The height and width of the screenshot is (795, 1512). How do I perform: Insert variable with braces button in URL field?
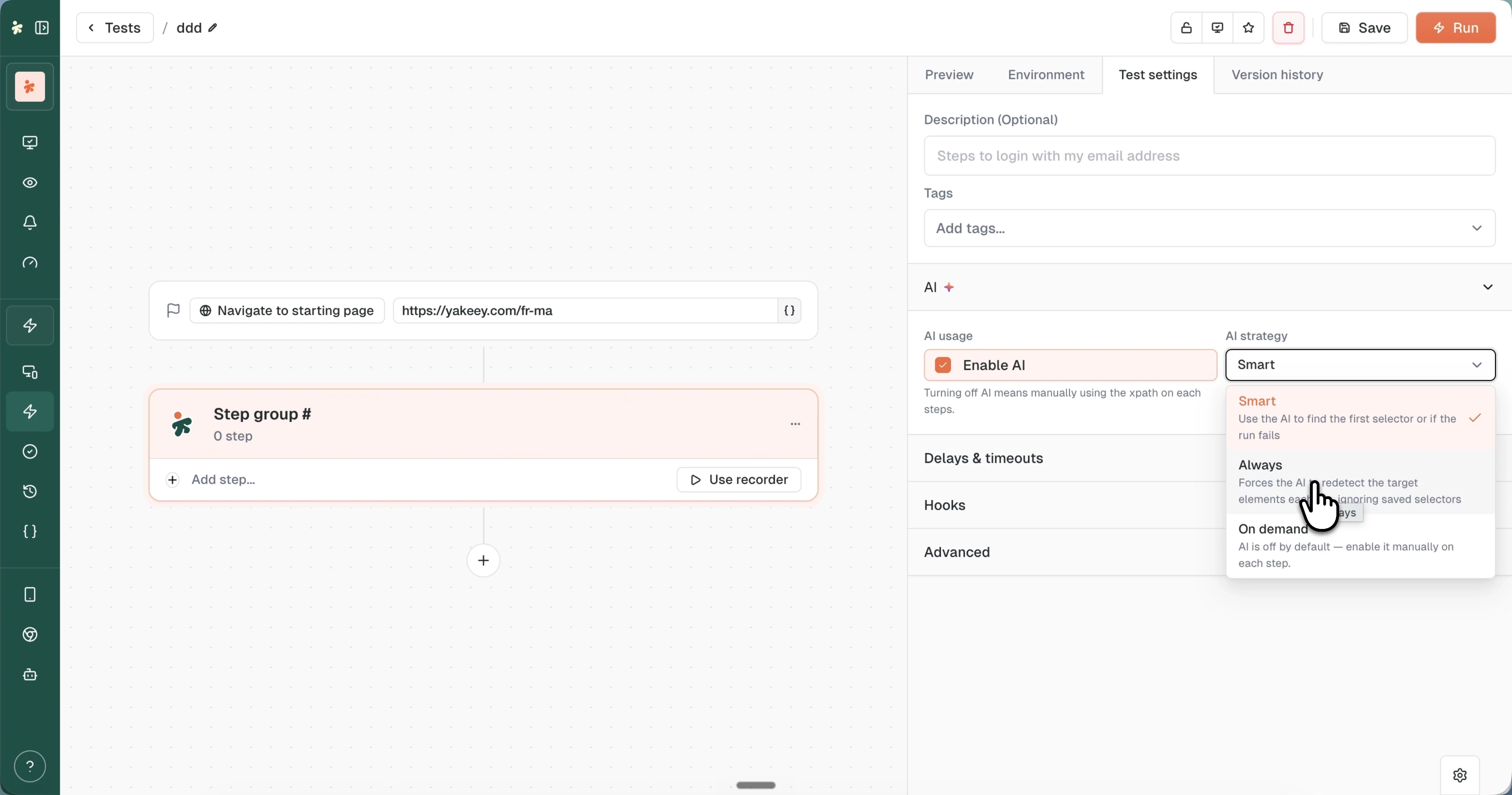coord(789,311)
